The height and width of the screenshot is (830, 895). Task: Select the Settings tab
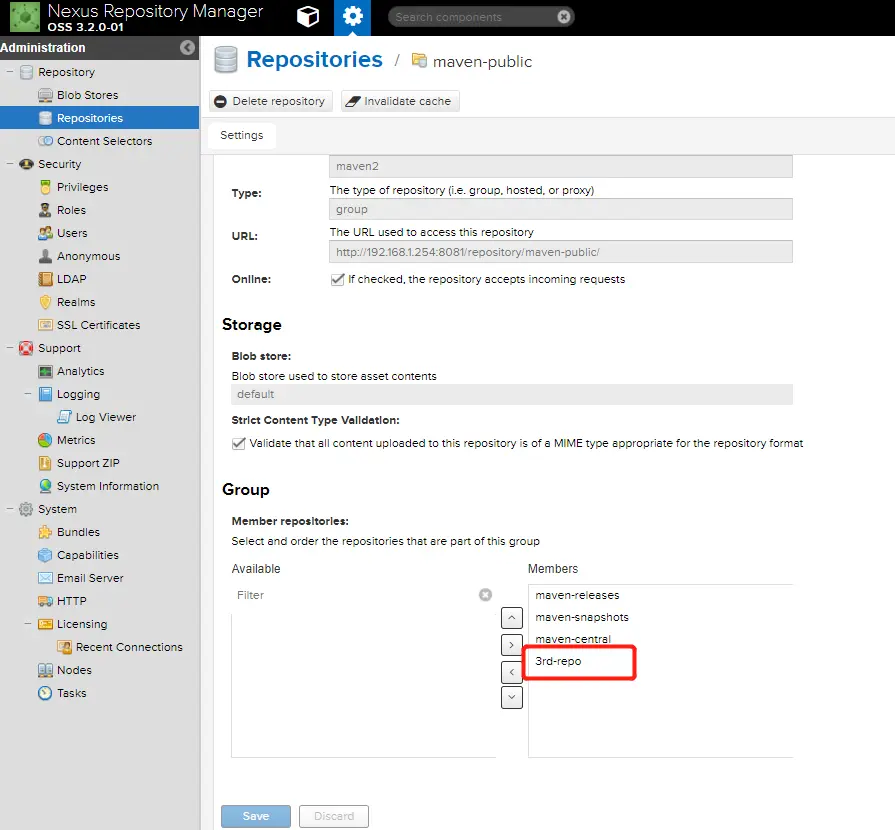[242, 135]
